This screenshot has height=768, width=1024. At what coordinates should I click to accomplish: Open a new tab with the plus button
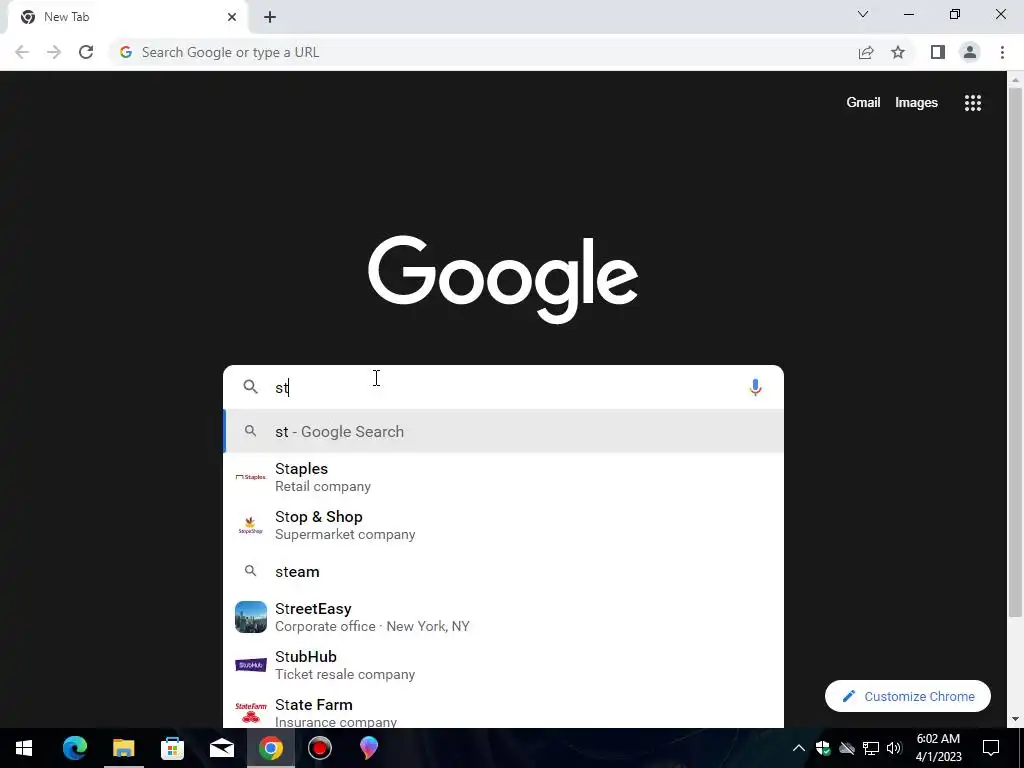click(x=270, y=17)
